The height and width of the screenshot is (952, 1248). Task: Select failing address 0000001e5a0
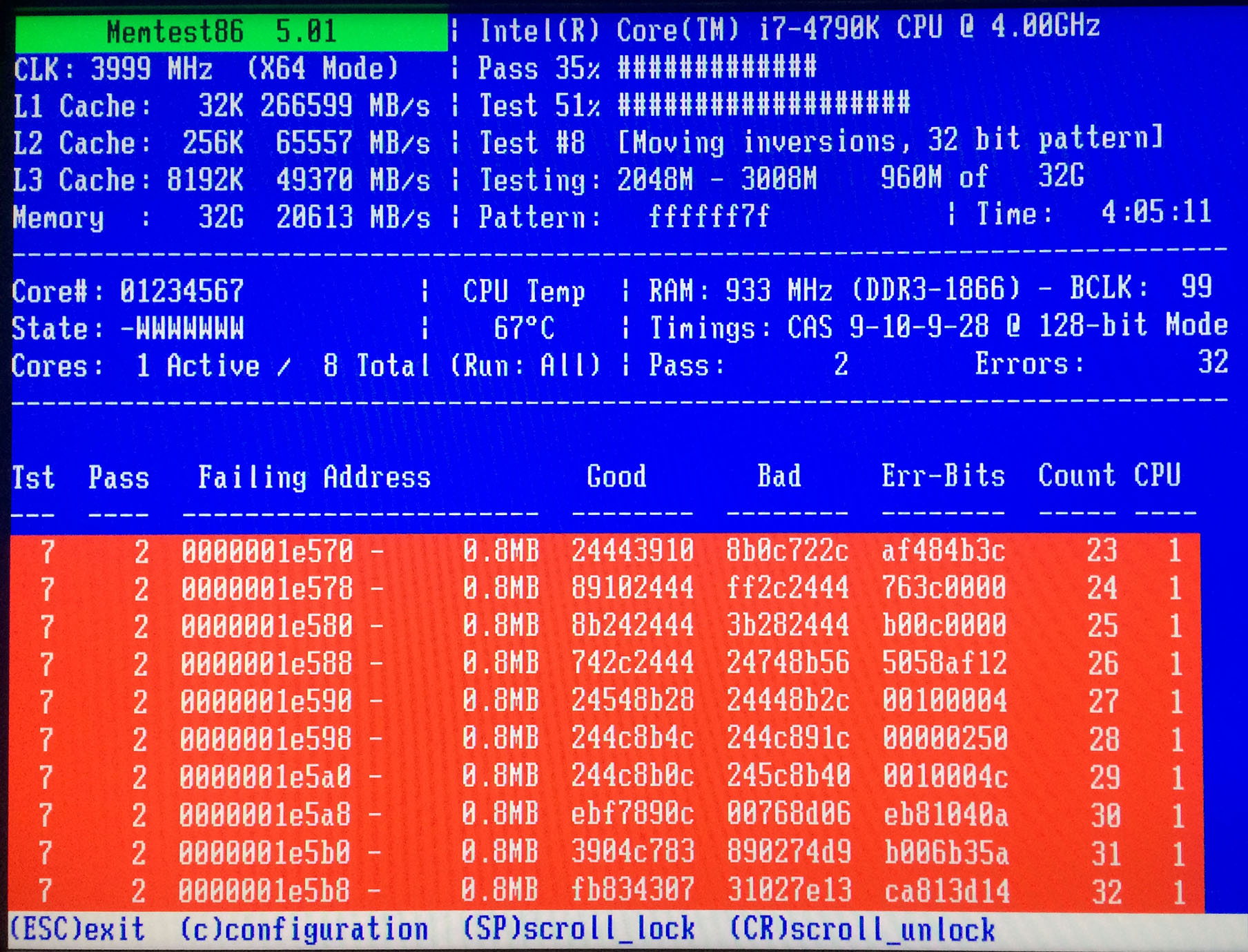[x=265, y=777]
